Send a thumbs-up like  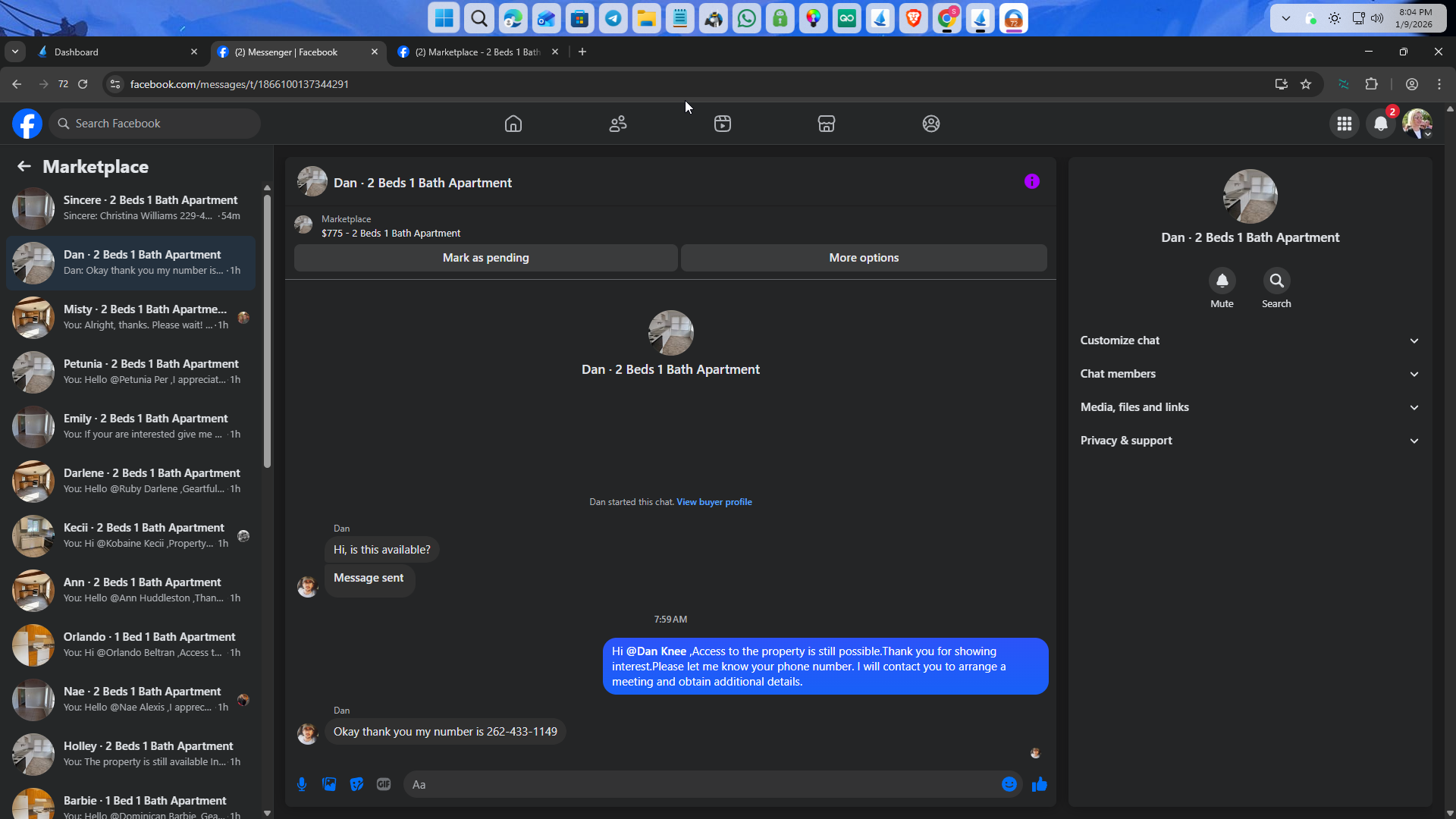tap(1040, 784)
